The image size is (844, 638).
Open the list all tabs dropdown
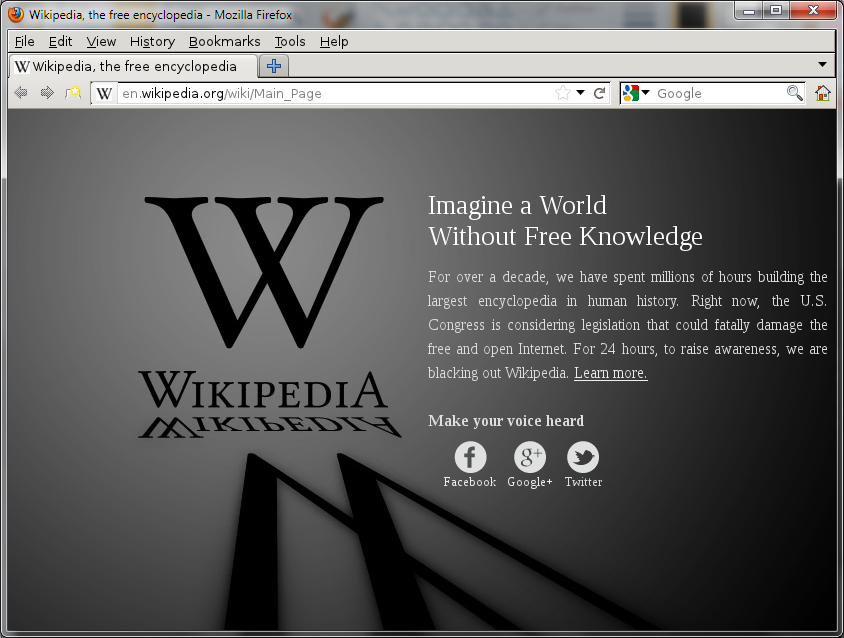point(822,65)
